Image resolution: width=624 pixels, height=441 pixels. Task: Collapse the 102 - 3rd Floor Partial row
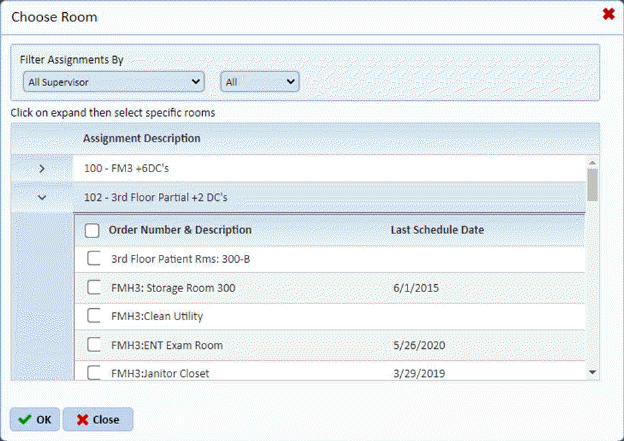pos(41,197)
